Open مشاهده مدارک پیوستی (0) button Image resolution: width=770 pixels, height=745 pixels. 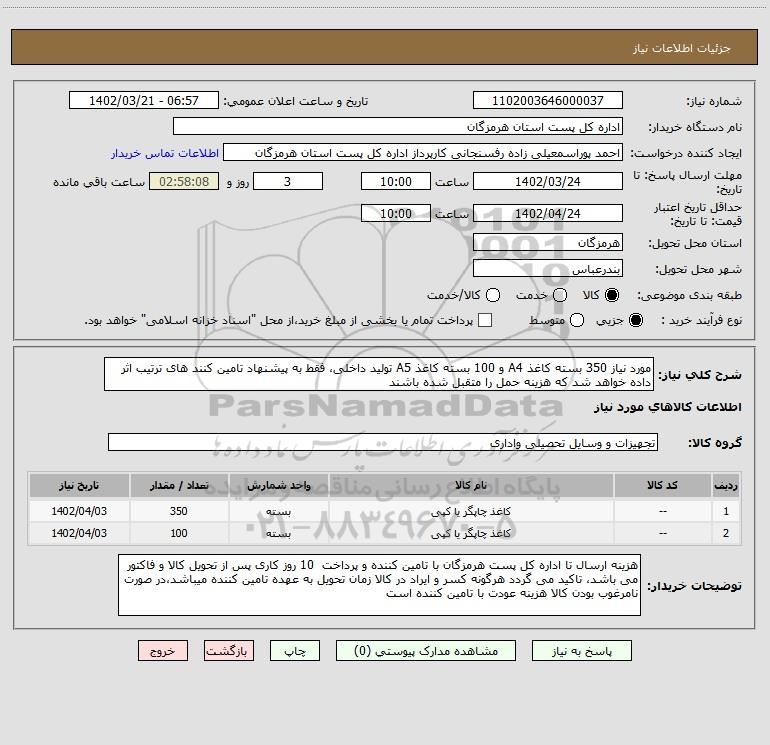click(x=426, y=651)
